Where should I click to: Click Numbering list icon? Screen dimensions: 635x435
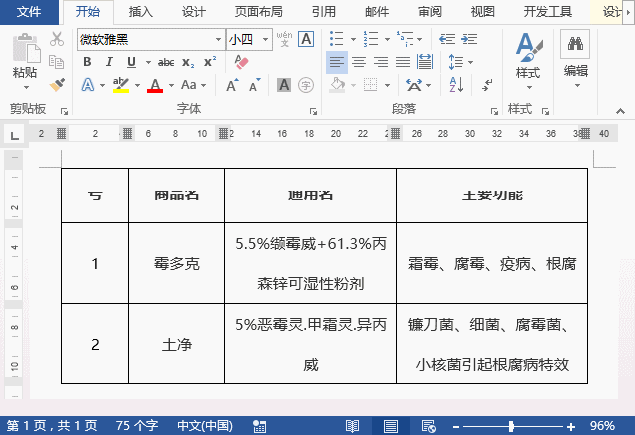click(371, 39)
